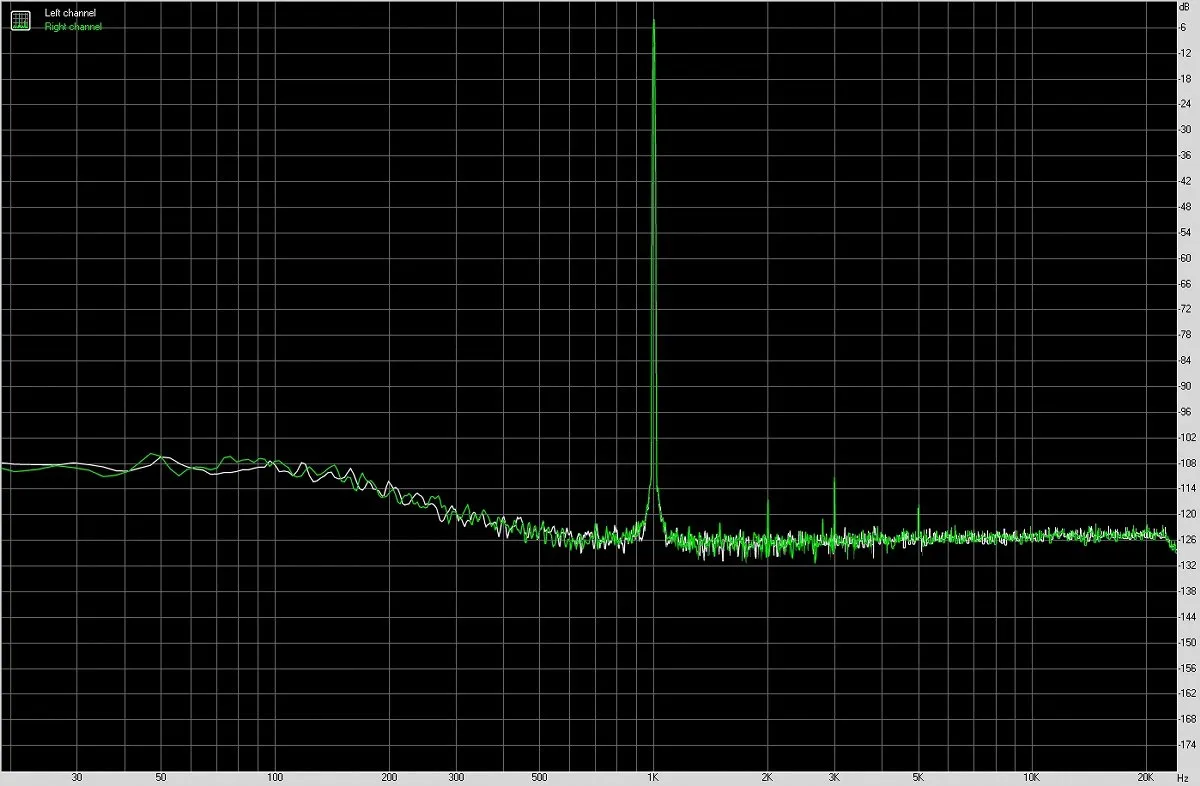This screenshot has height=786, width=1200.
Task: Click the -18 dB scale value
Action: 1186,78
